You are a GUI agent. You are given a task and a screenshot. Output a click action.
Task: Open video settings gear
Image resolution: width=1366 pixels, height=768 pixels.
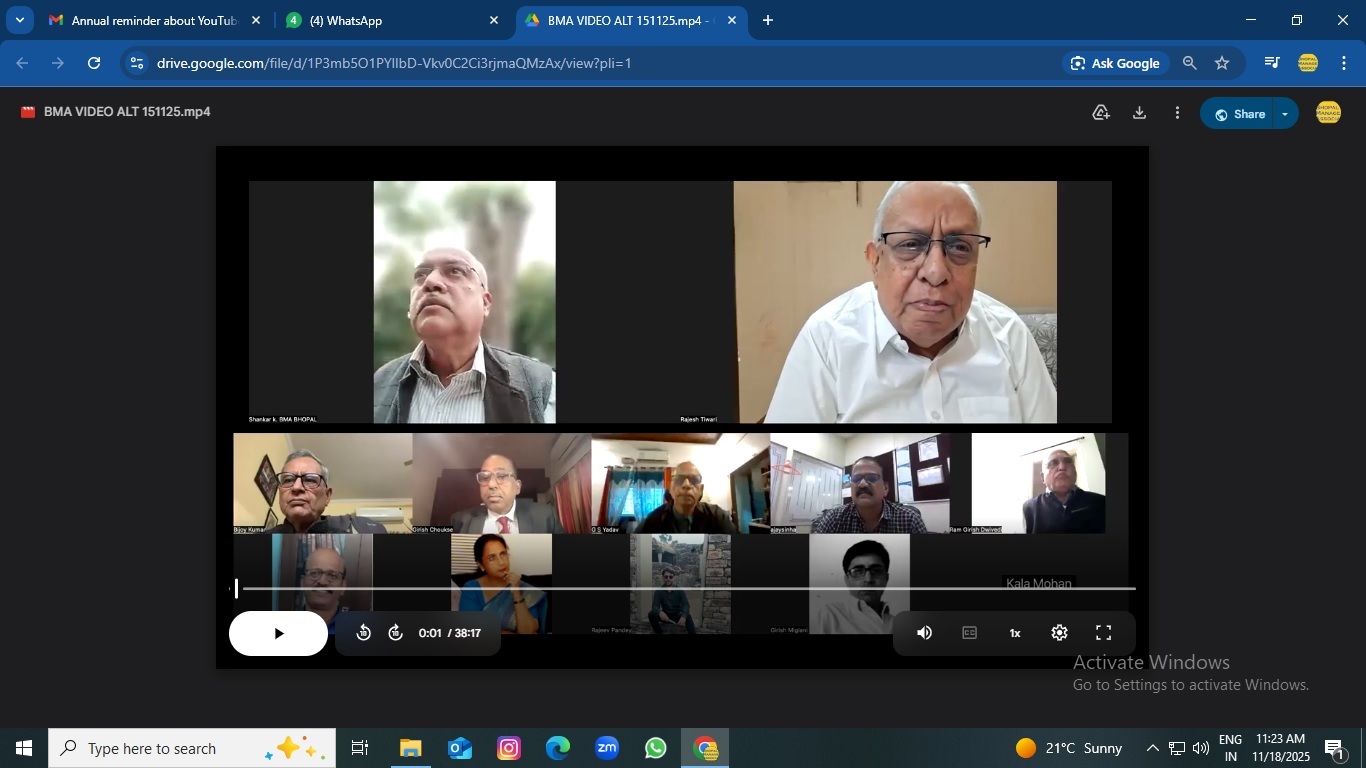pos(1059,633)
